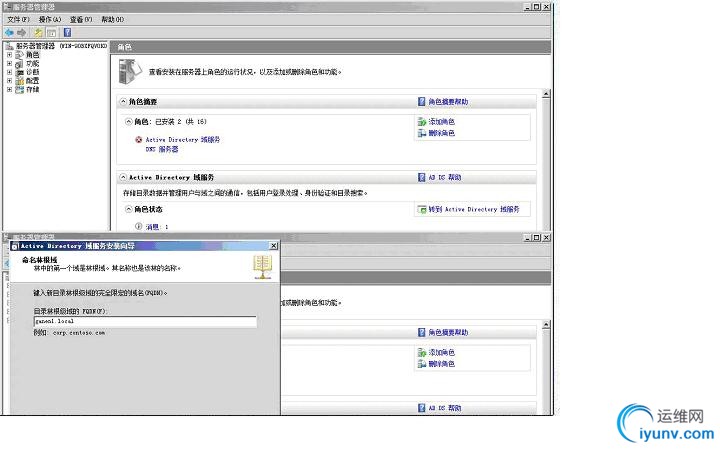Close the Active Directory 域服务安装向导 dialog
The width and height of the screenshot is (720, 450).
point(273,246)
